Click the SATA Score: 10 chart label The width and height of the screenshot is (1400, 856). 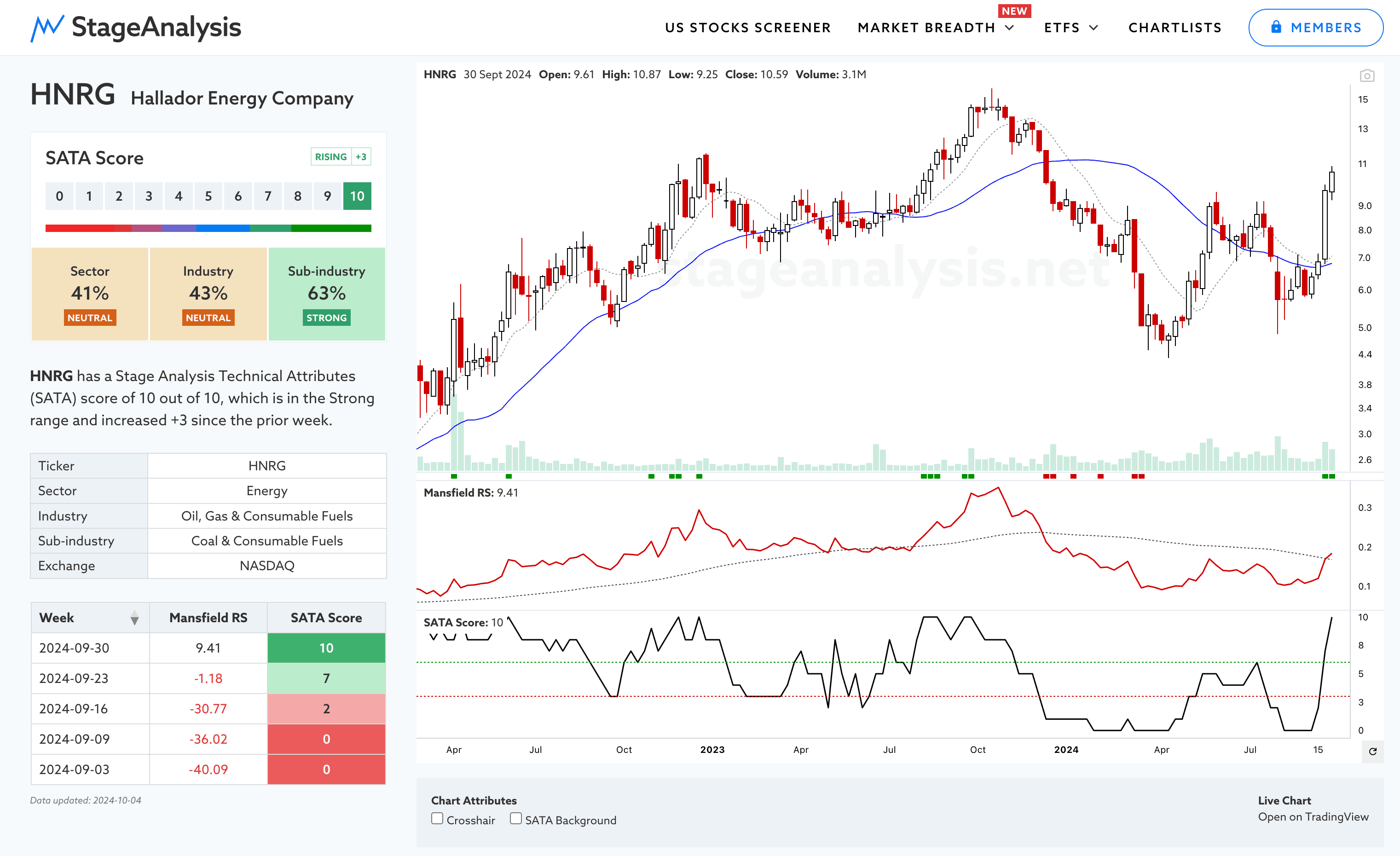[463, 622]
